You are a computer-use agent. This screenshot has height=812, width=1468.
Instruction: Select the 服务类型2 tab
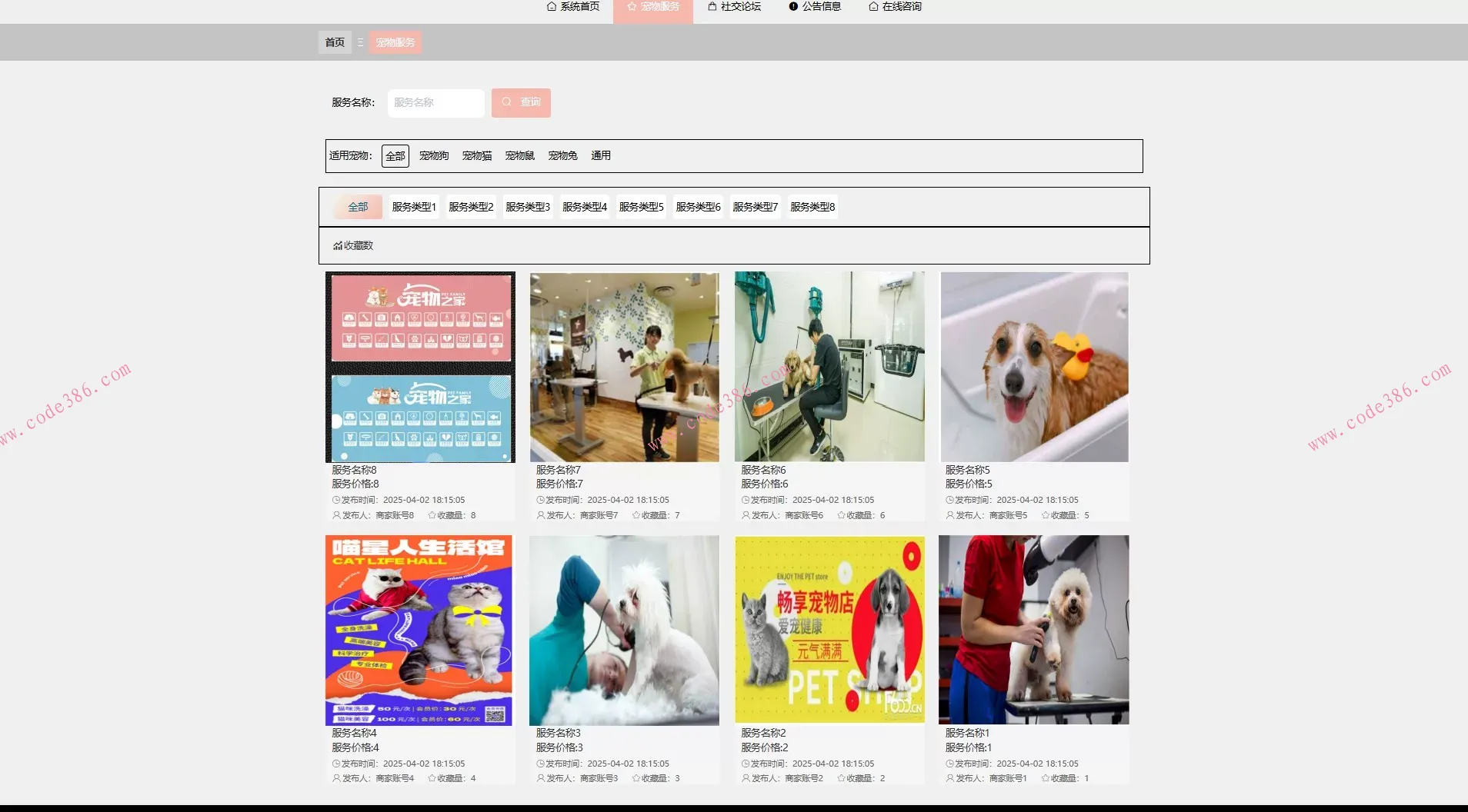(x=471, y=207)
